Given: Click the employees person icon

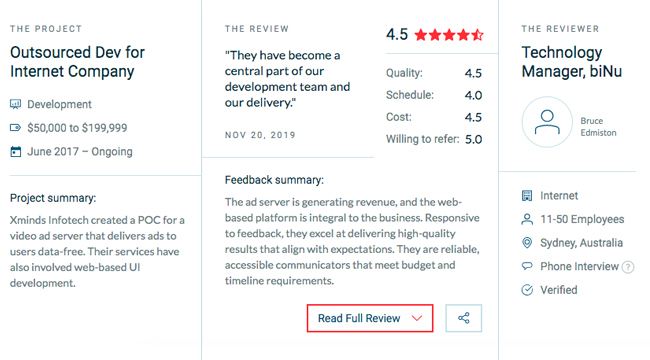Looking at the screenshot, I should pyautogui.click(x=526, y=219).
